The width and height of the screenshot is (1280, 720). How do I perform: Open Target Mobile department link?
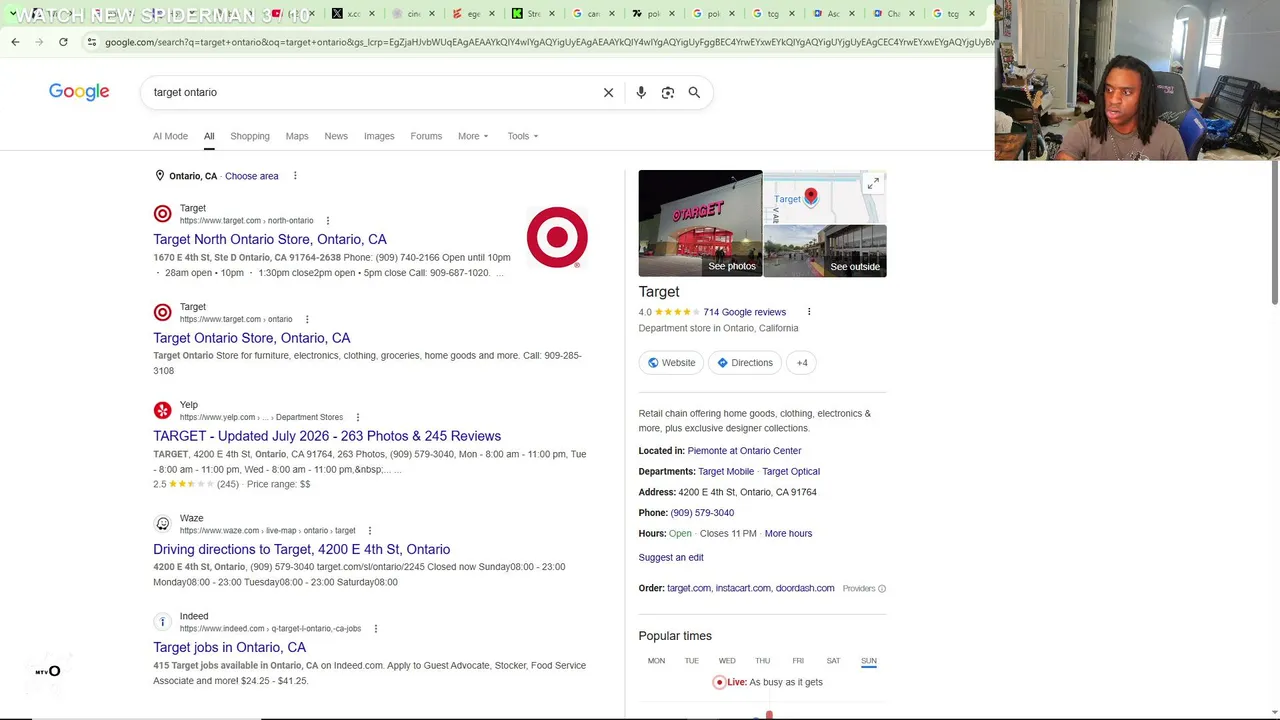coord(726,472)
